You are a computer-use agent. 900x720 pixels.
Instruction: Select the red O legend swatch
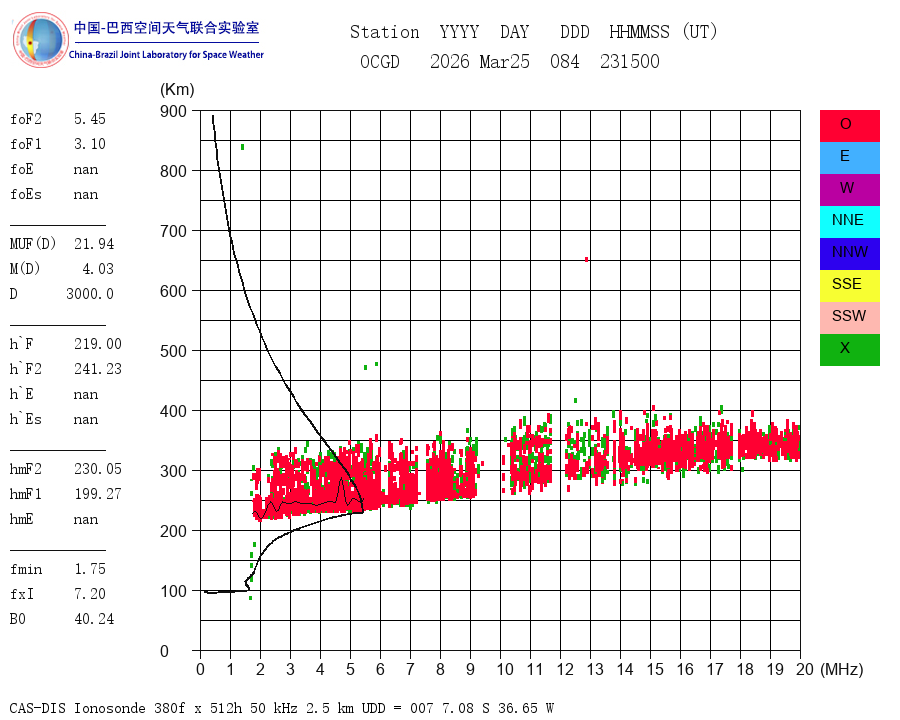point(849,126)
